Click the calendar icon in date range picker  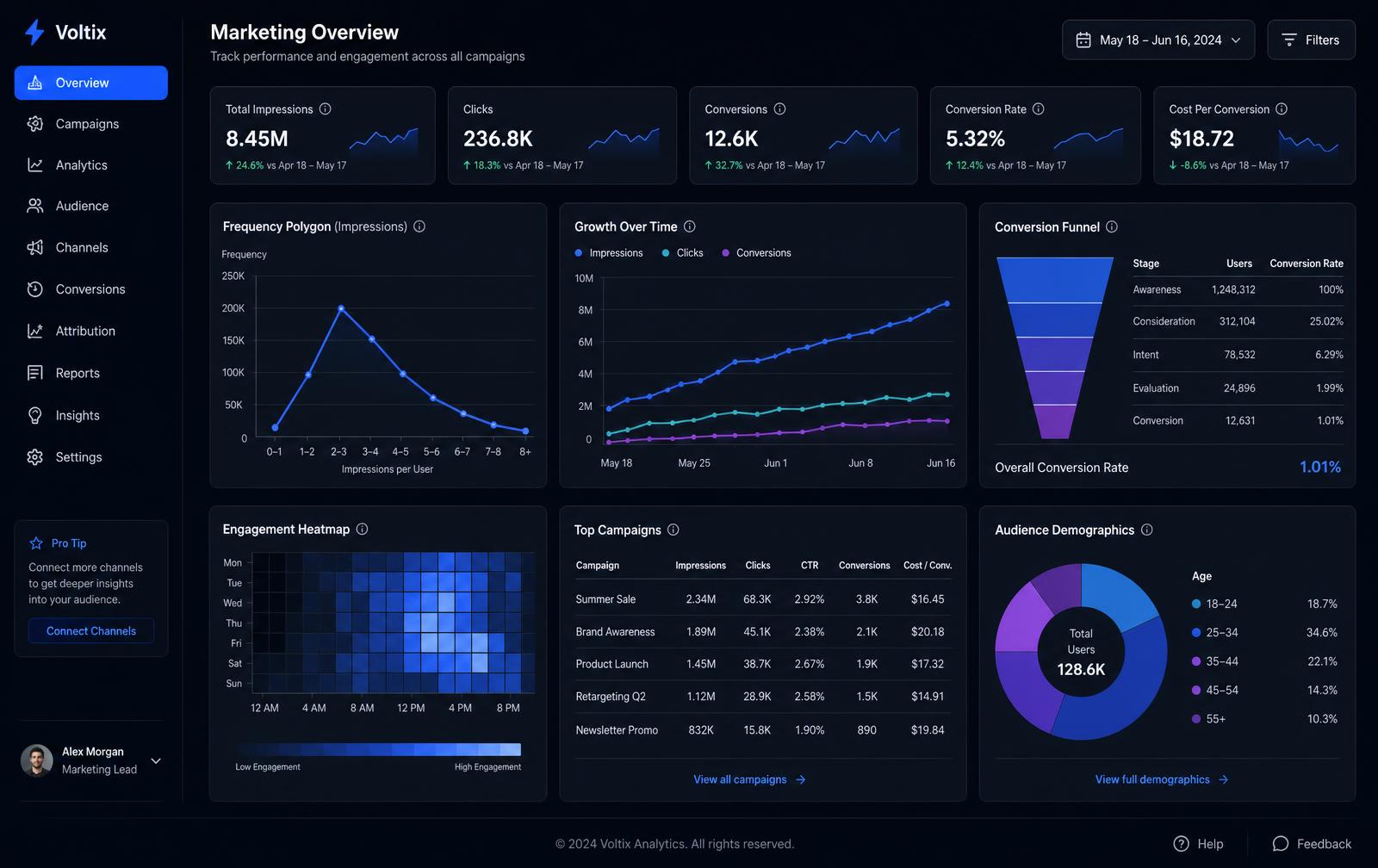point(1083,40)
